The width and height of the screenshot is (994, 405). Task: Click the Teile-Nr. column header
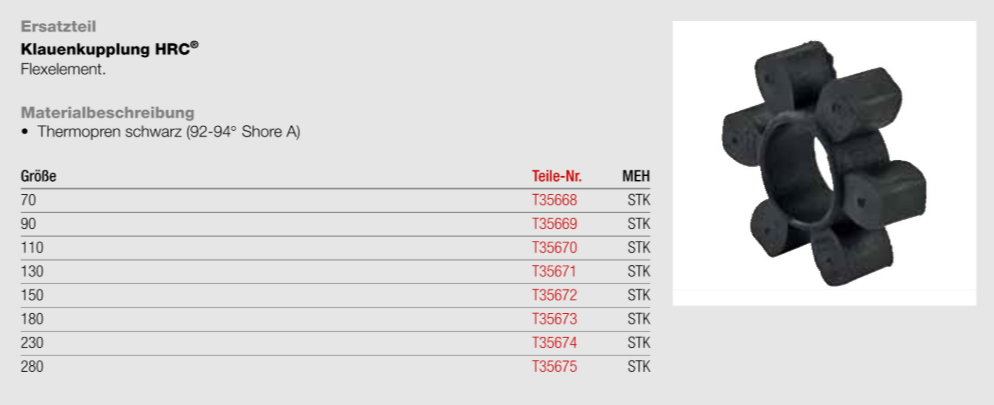click(557, 176)
